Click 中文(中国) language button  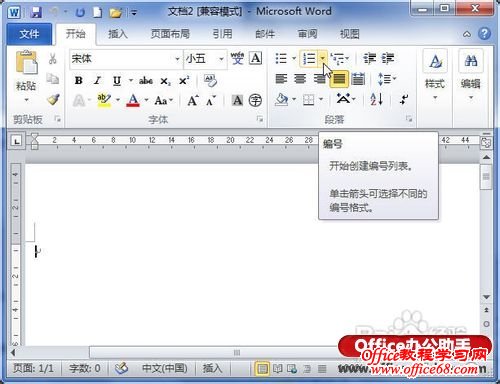(x=164, y=368)
